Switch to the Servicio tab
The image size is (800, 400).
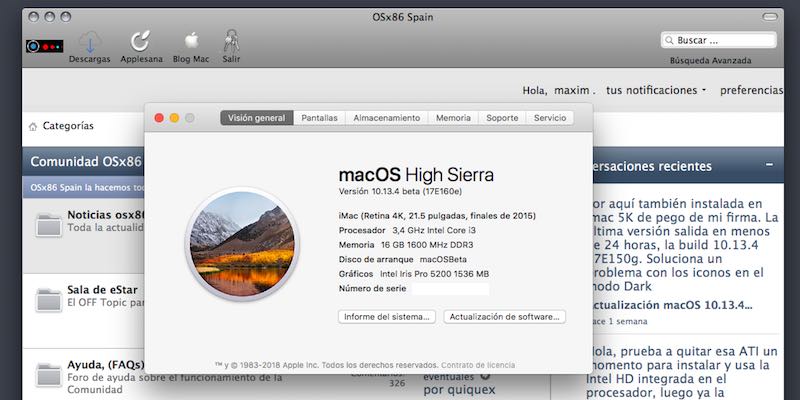[x=550, y=118]
